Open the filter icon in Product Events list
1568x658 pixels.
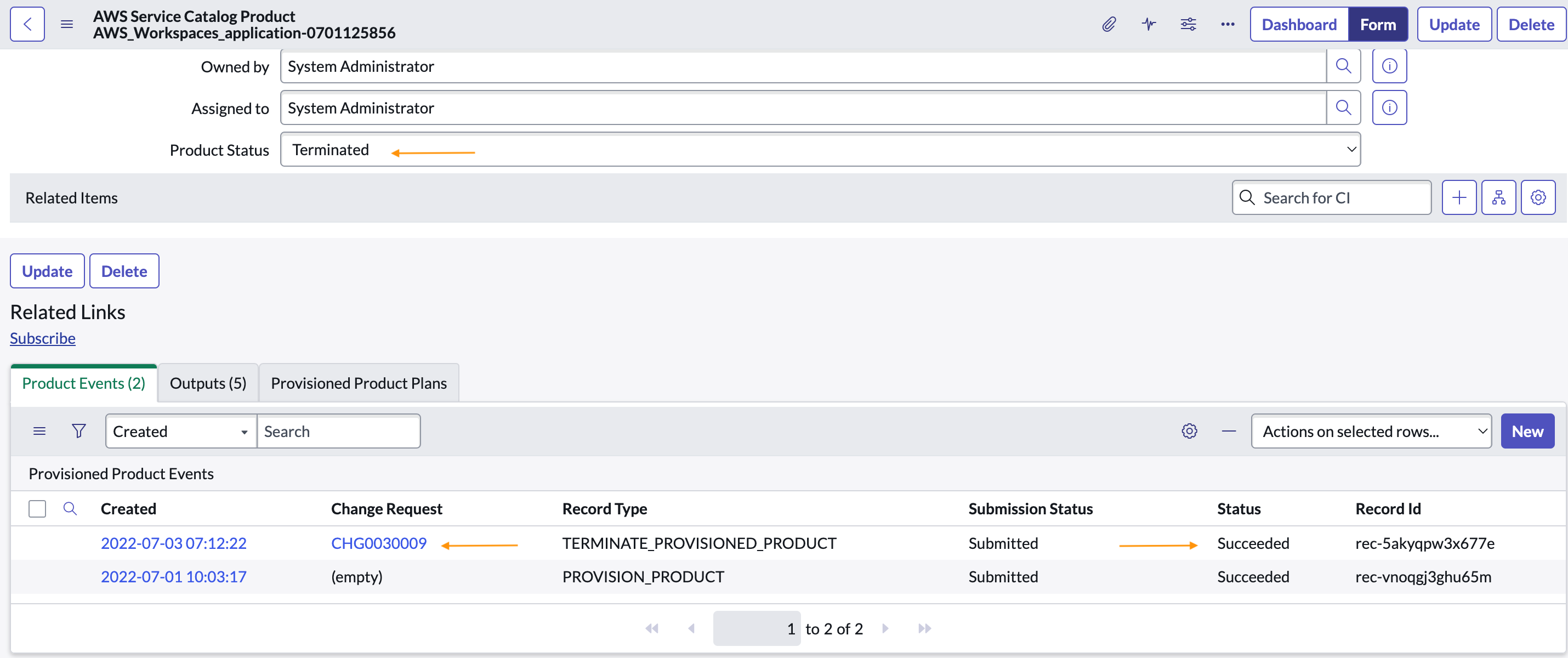78,430
